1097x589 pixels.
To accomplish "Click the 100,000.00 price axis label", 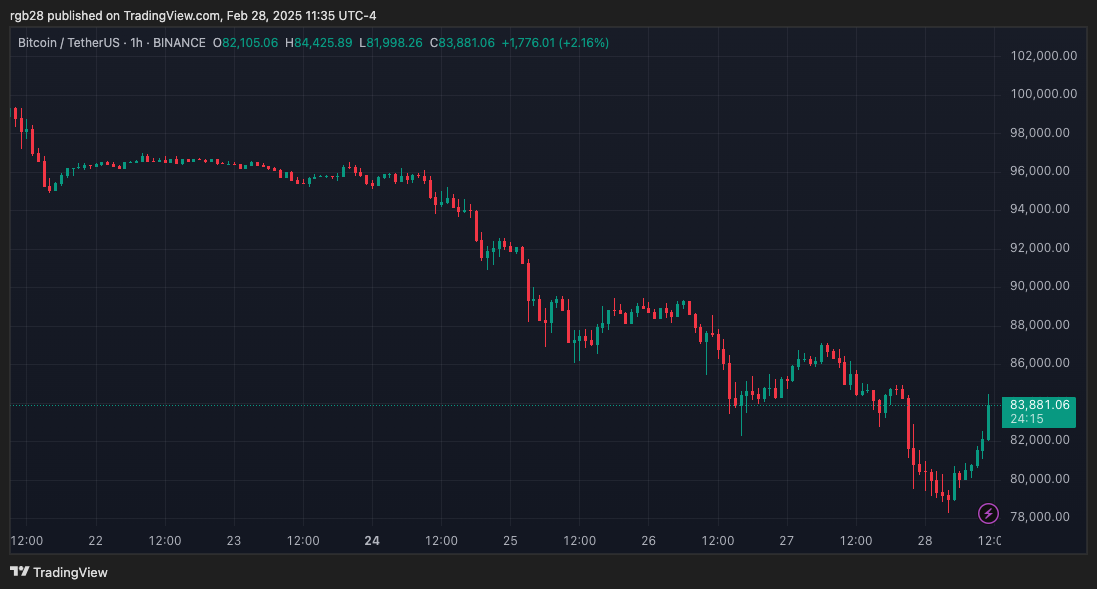I will [1043, 94].
